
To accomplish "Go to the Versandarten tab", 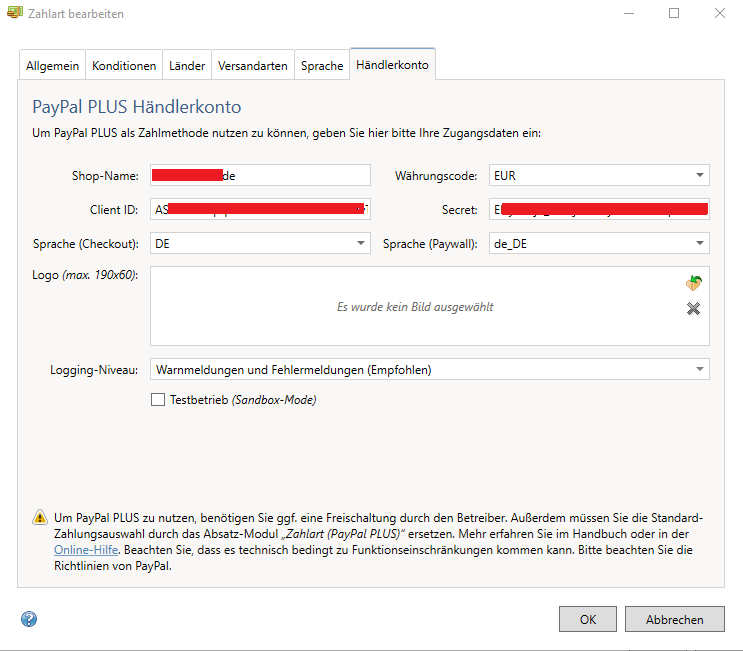I will 253,65.
